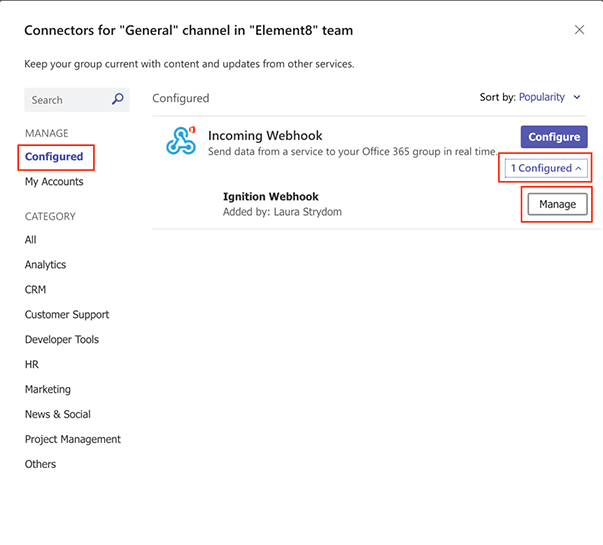603x545 pixels.
Task: Collapse the 1 Configured expander
Action: (546, 168)
